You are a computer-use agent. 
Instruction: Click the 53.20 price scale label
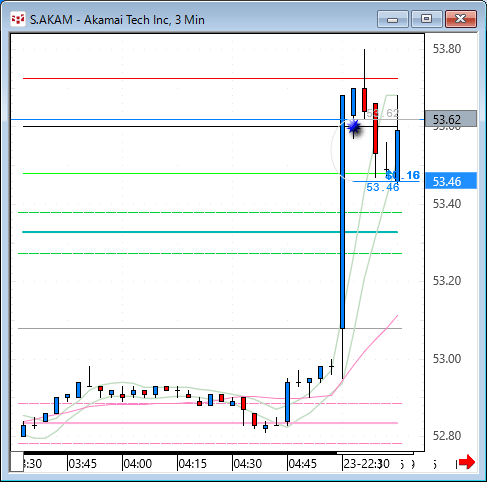(x=447, y=281)
